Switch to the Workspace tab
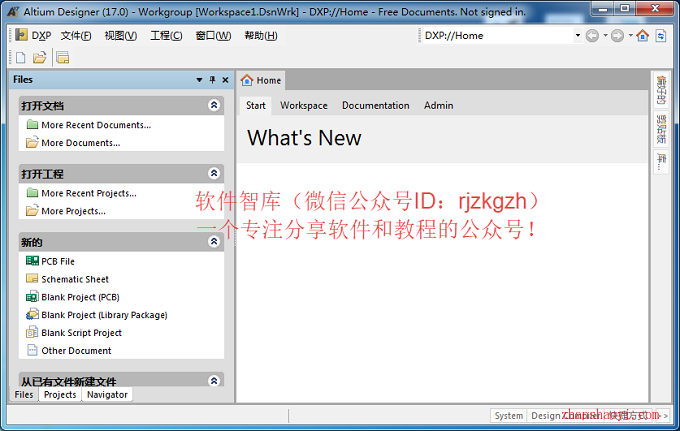This screenshot has width=680, height=431. 304,105
